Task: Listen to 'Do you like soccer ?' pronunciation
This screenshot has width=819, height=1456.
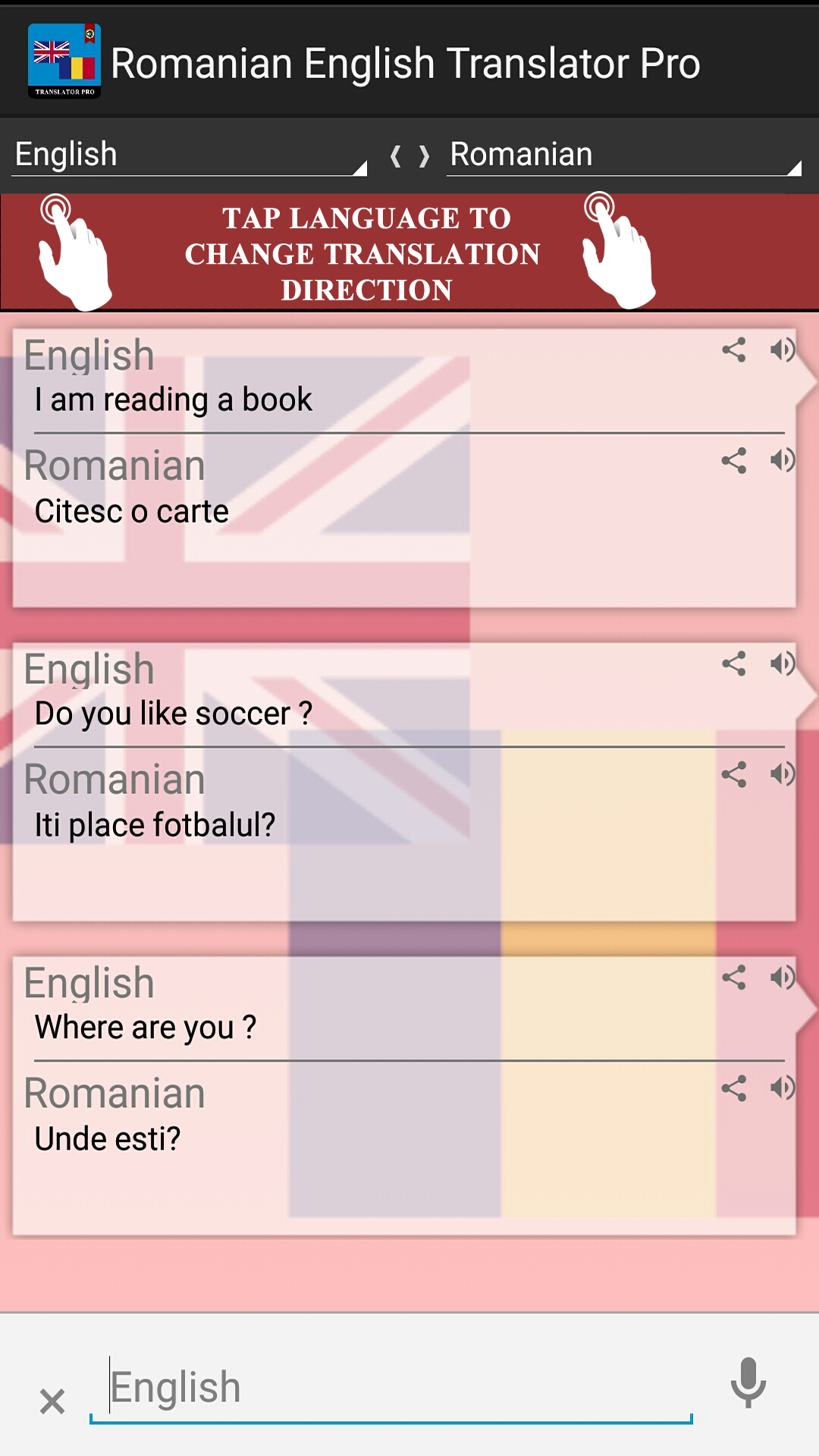Action: pyautogui.click(x=783, y=664)
